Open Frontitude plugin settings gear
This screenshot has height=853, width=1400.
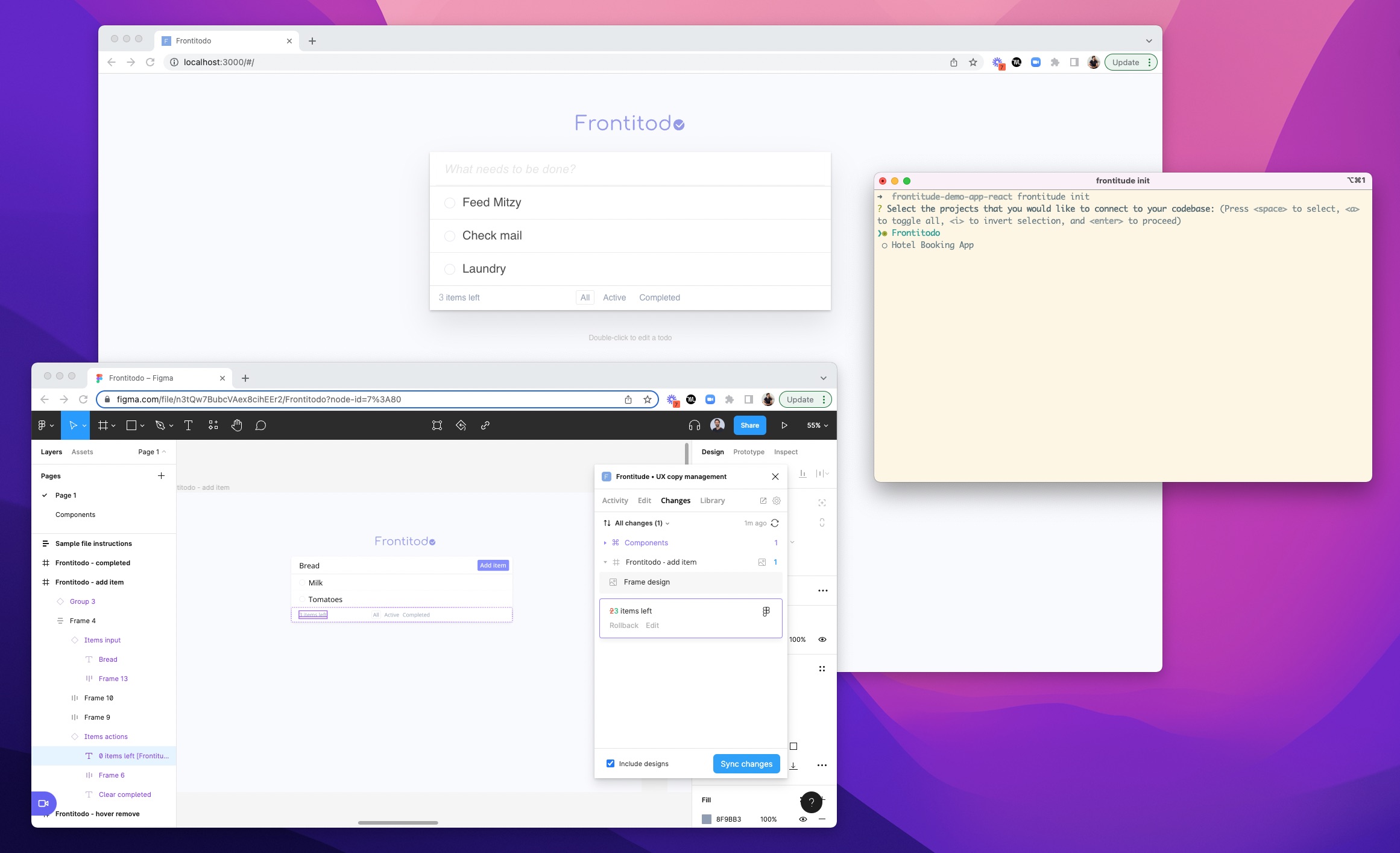coord(777,501)
